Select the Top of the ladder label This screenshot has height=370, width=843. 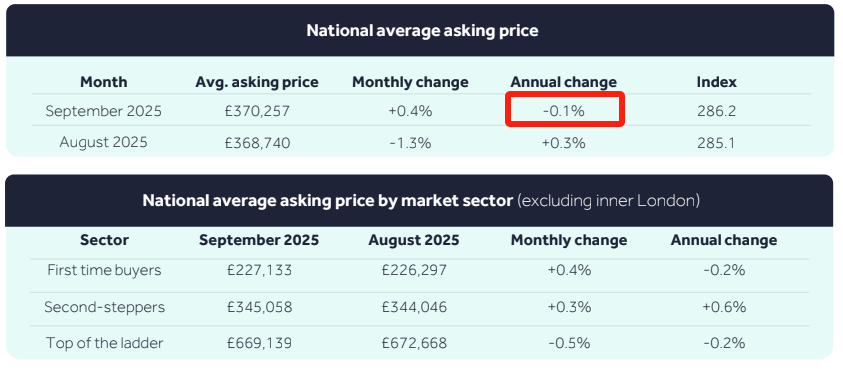coord(104,343)
